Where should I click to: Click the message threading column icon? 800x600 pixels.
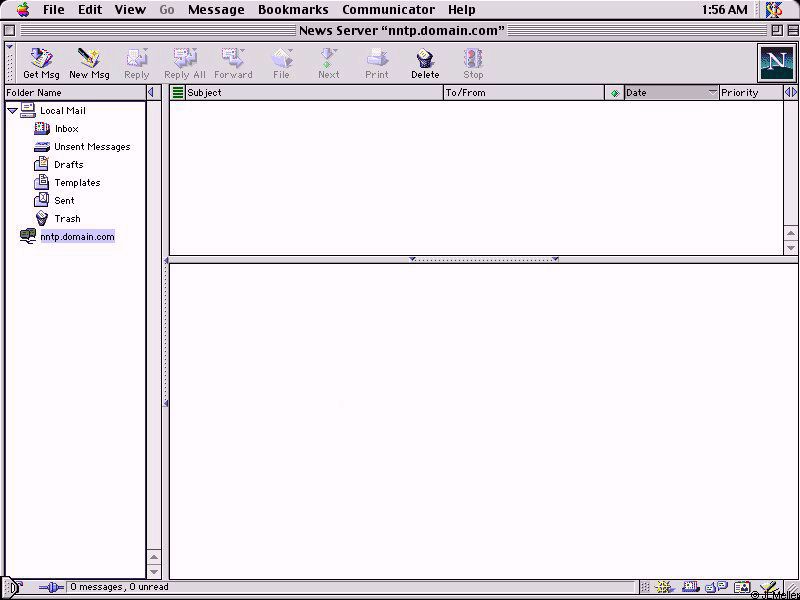tap(178, 93)
